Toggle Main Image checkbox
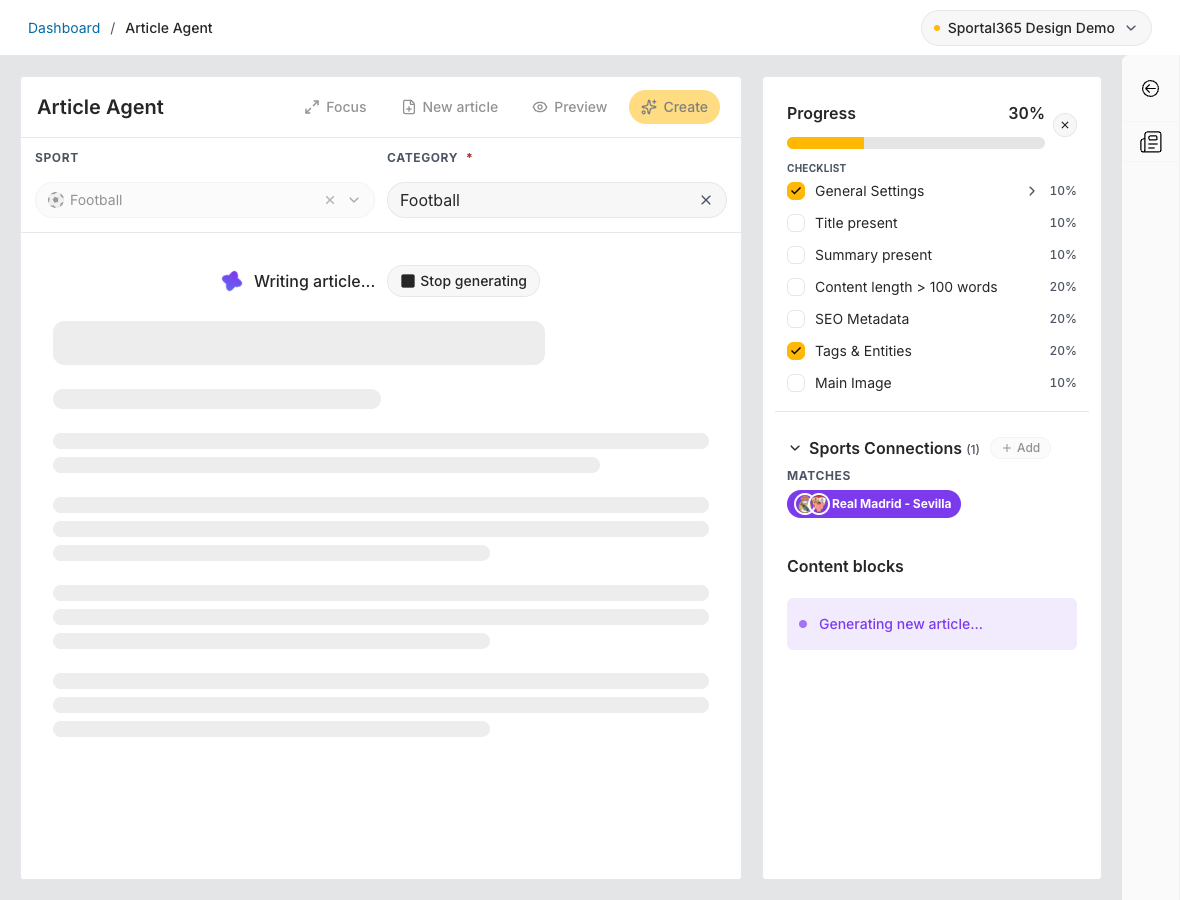The width and height of the screenshot is (1180, 900). tap(795, 383)
